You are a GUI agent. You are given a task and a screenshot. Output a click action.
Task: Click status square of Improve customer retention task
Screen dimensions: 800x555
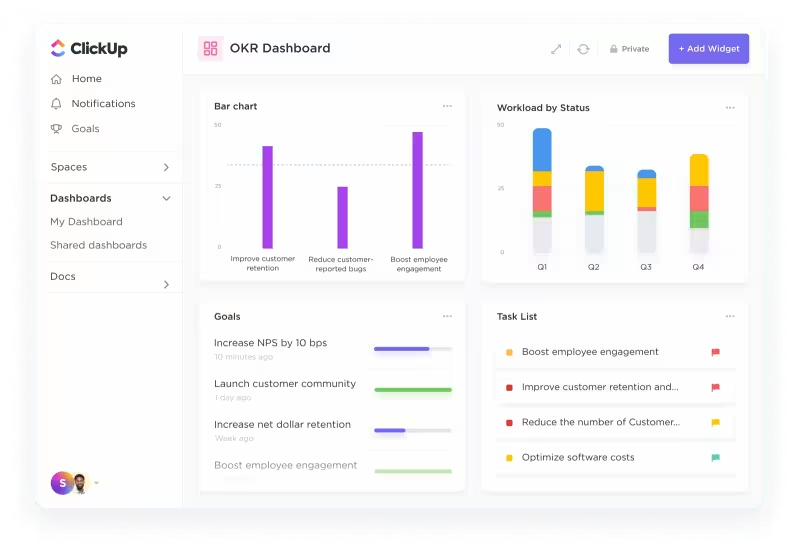[509, 387]
